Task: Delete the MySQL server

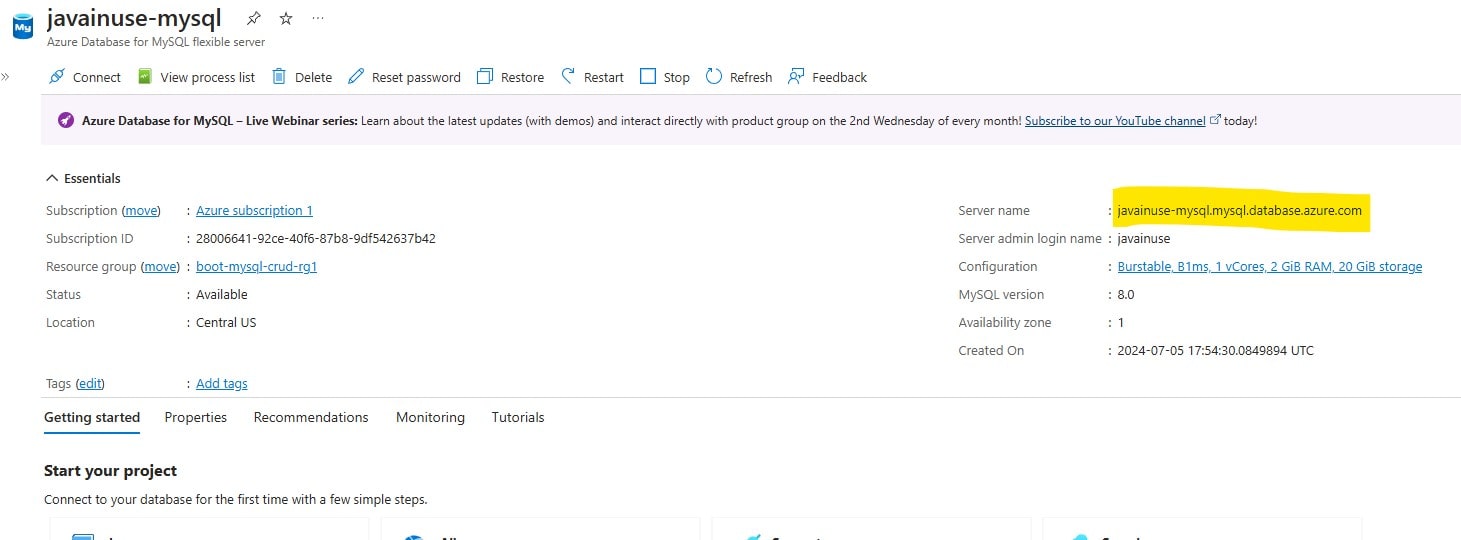Action: click(302, 77)
